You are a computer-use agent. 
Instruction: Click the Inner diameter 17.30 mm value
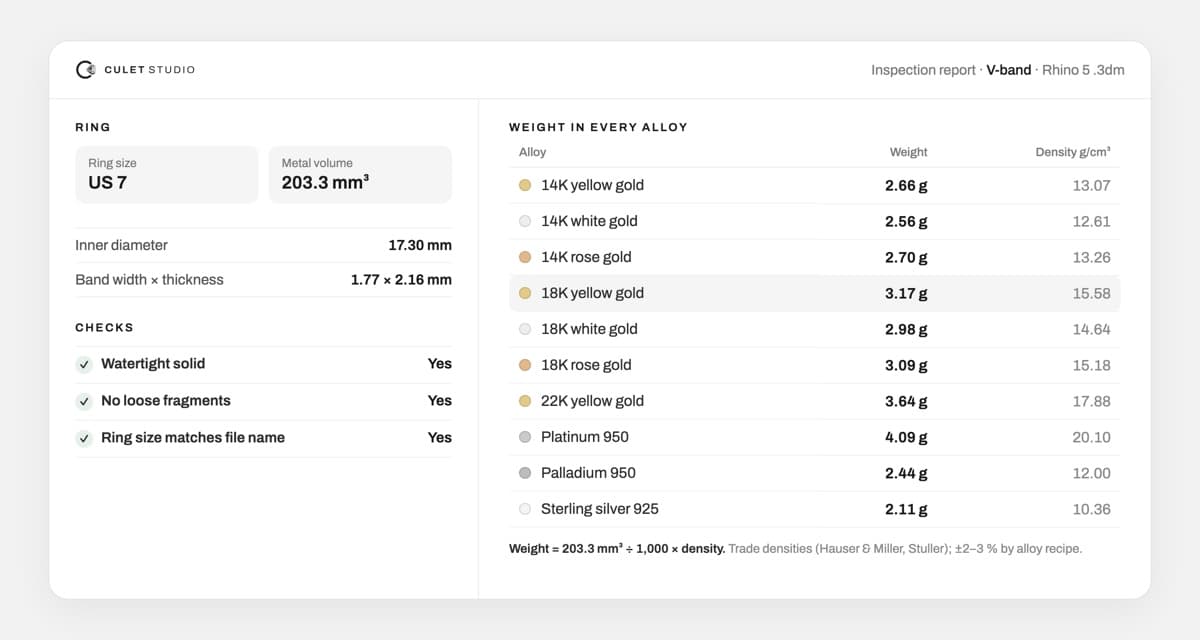coord(420,245)
